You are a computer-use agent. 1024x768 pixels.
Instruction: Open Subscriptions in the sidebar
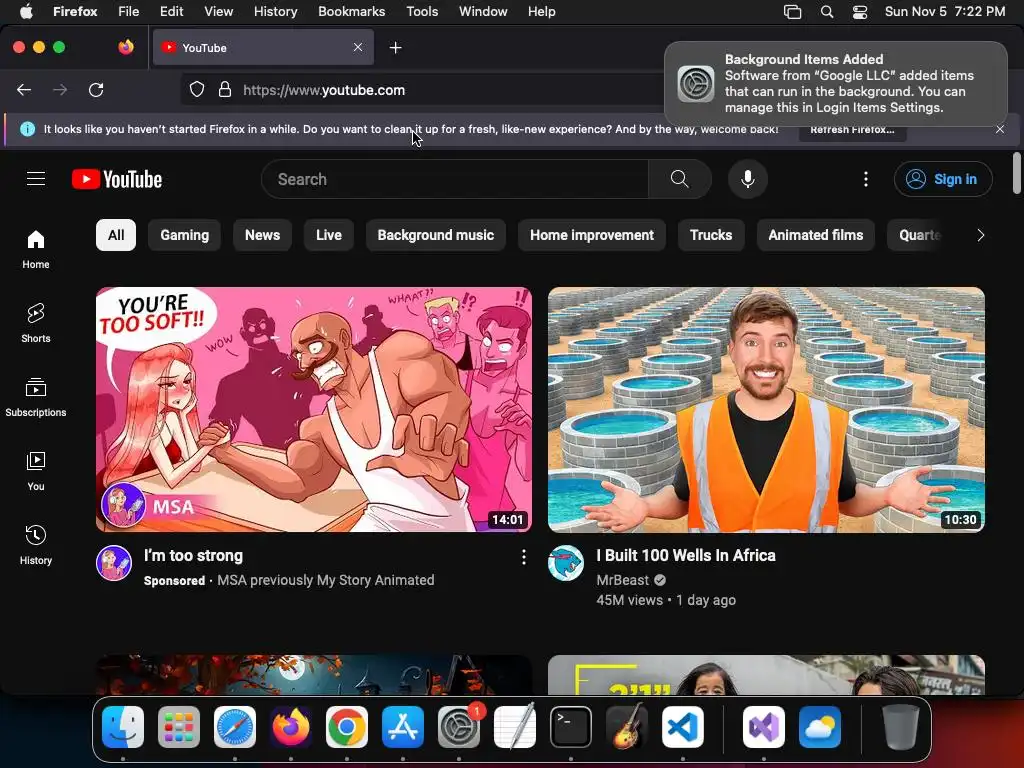(36, 397)
